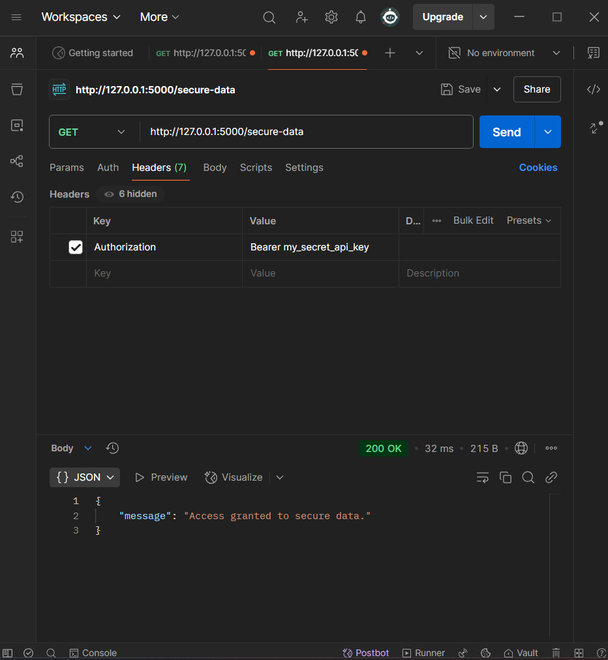Switch to the Auth tab
This screenshot has height=660, width=608.
(x=108, y=168)
